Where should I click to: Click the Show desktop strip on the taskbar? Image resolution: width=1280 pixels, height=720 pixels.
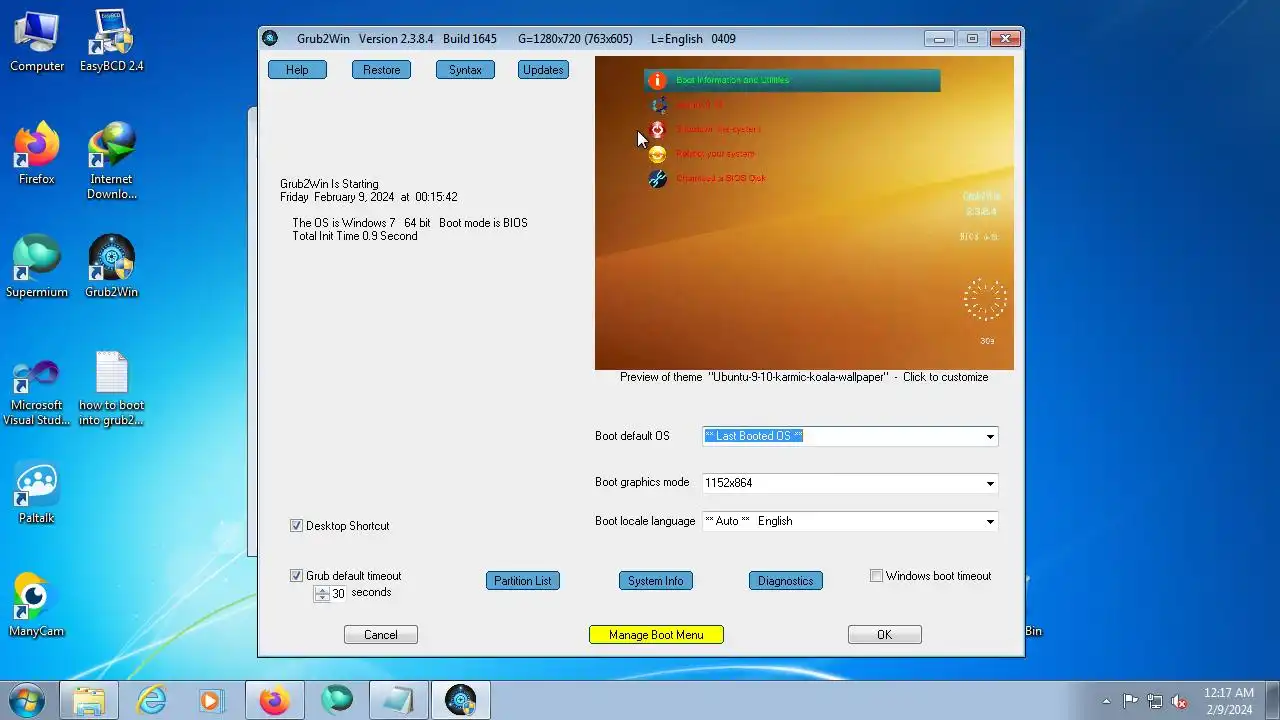click(1272, 700)
